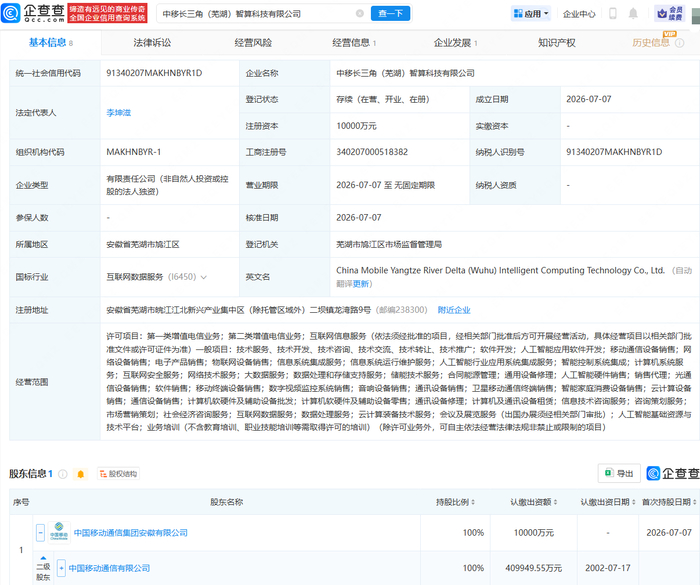Open 中国移动通信有限公司 shareholder link
This screenshot has height=585, width=700.
click(x=109, y=568)
